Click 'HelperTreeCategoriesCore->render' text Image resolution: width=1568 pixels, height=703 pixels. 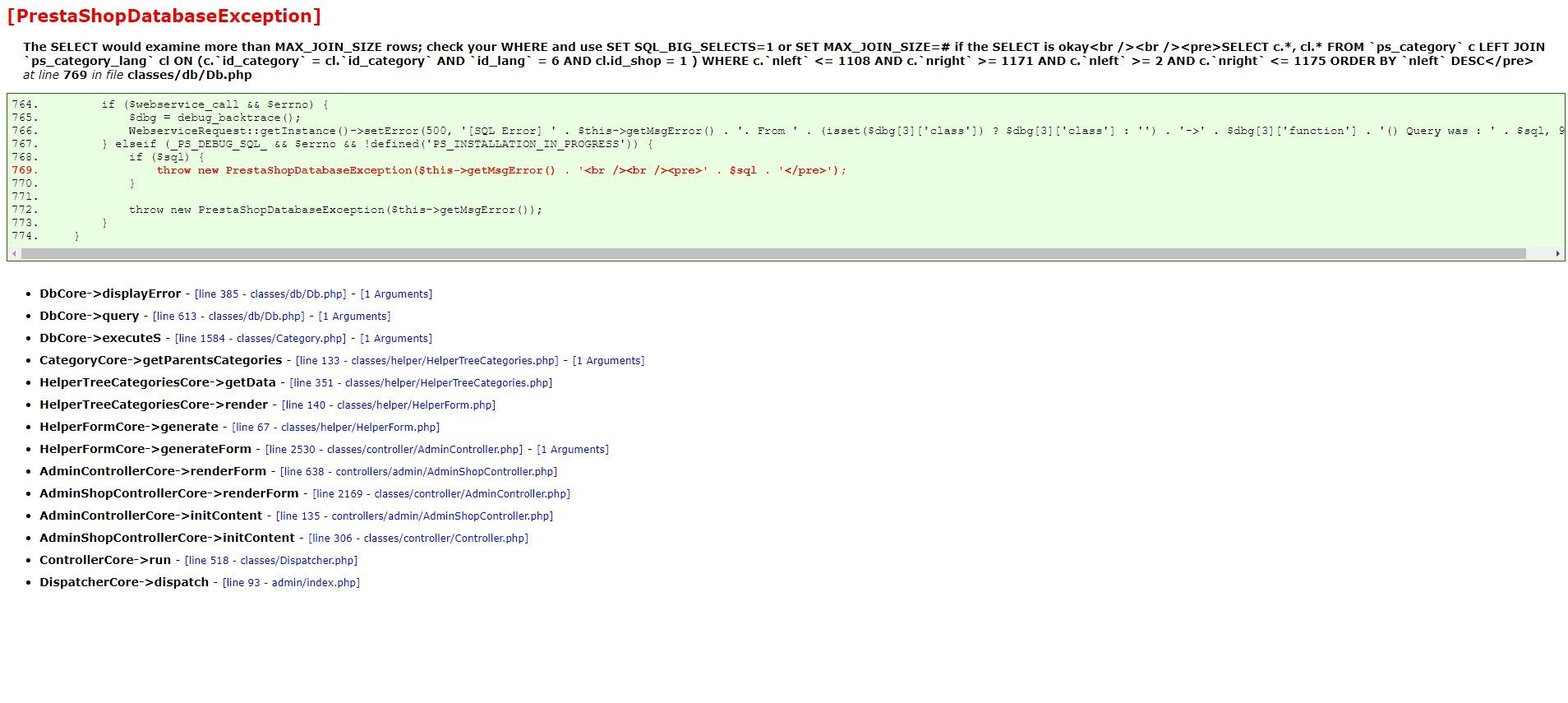tap(154, 405)
